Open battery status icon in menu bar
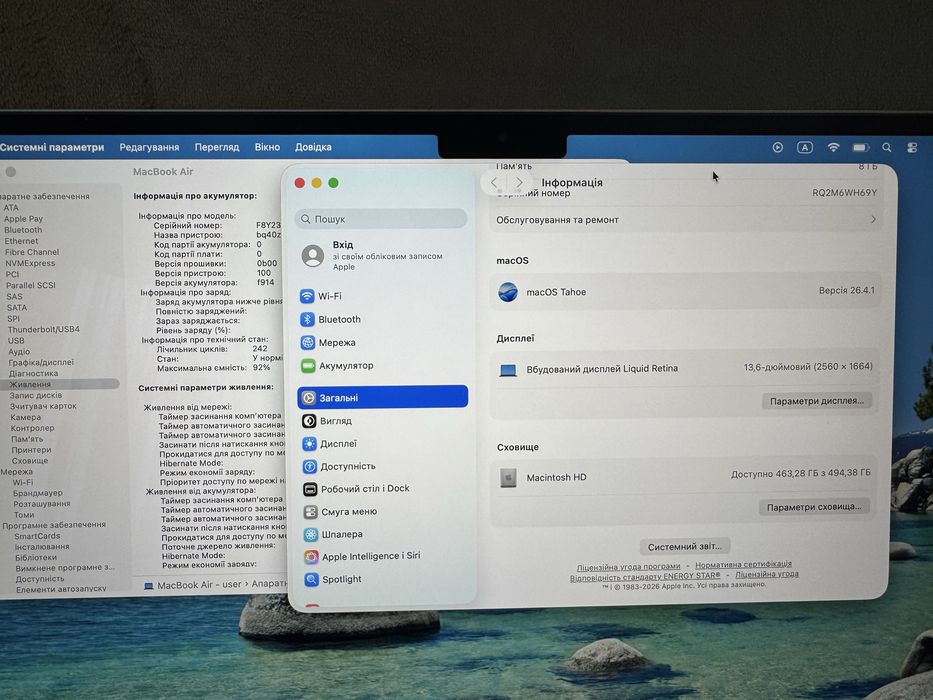Image resolution: width=933 pixels, height=700 pixels. point(860,147)
